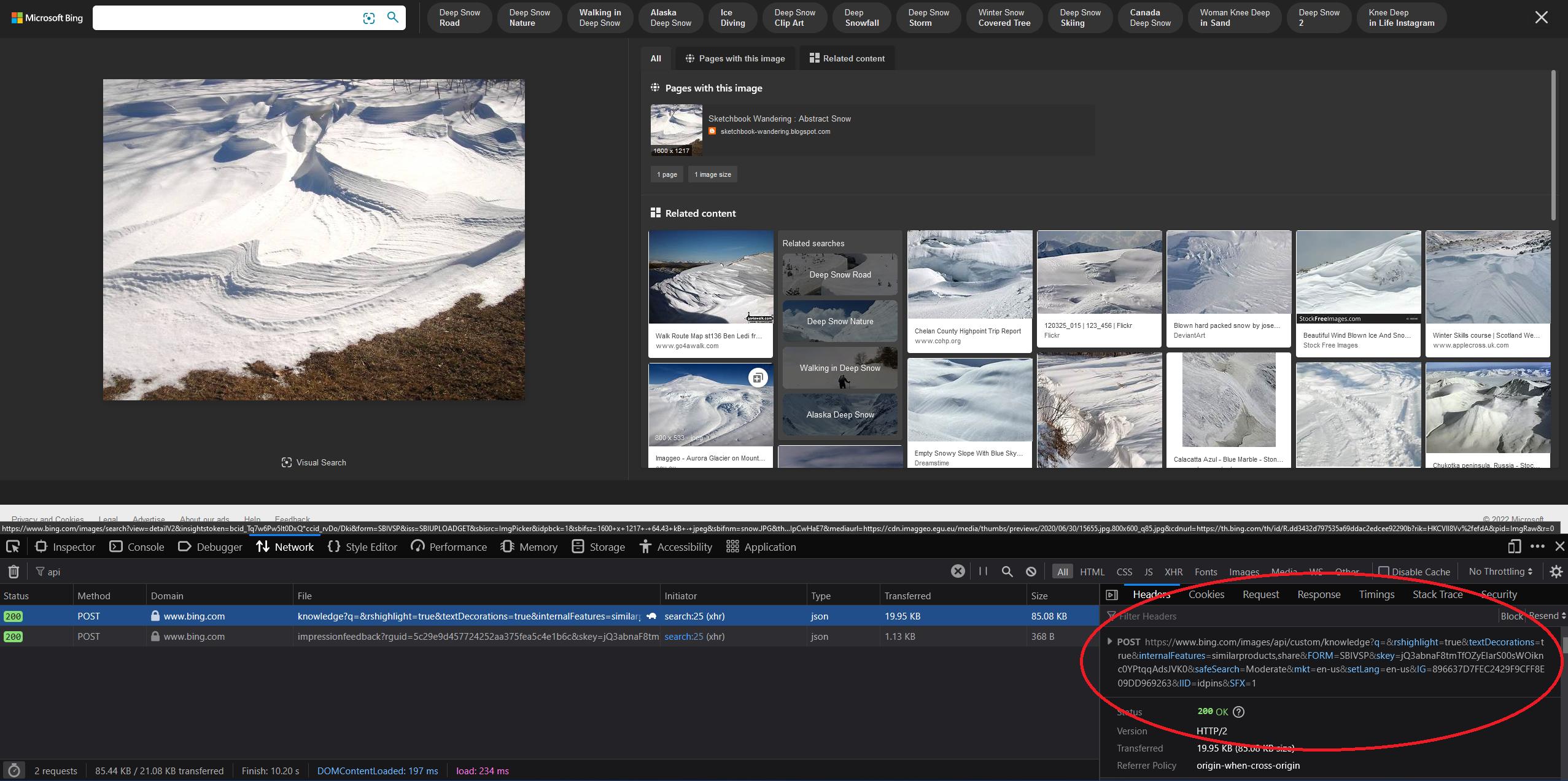Expand the POST request URL details
Image resolution: width=1568 pixels, height=781 pixels.
(x=1109, y=642)
